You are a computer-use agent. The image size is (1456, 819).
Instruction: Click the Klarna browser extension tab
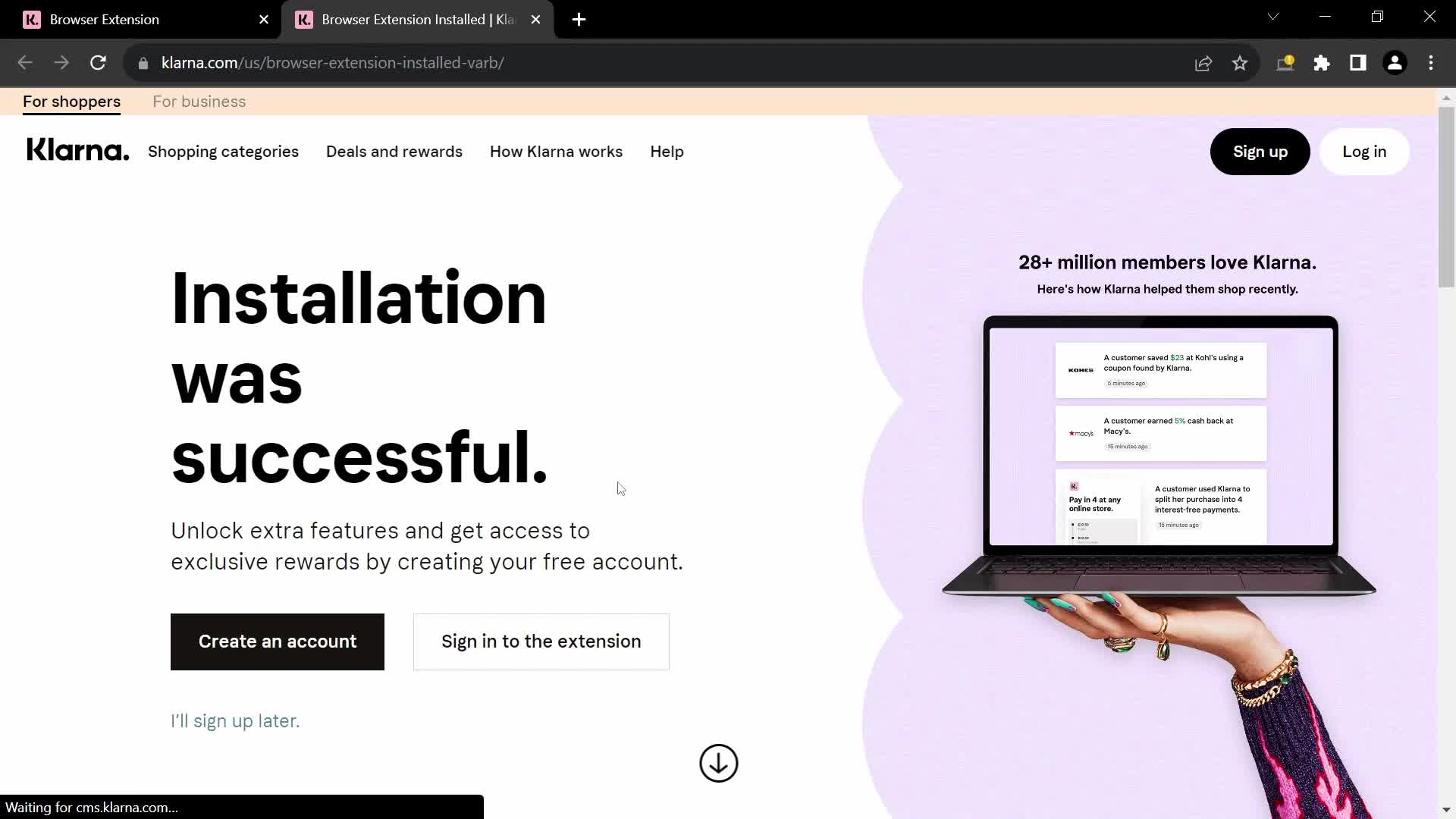(141, 20)
